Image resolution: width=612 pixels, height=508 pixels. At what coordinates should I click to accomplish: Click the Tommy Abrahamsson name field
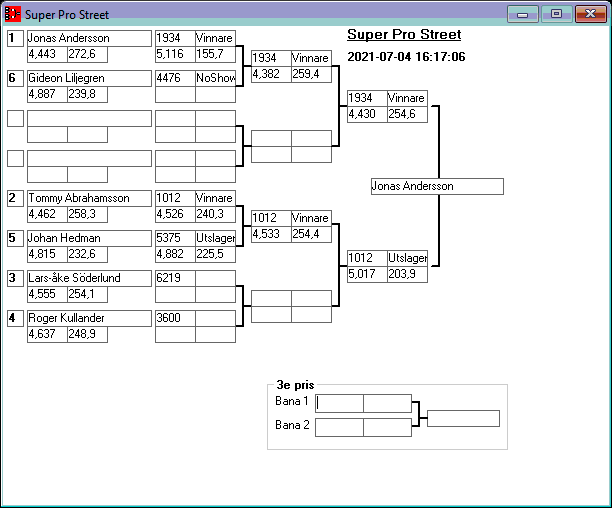[x=89, y=198]
